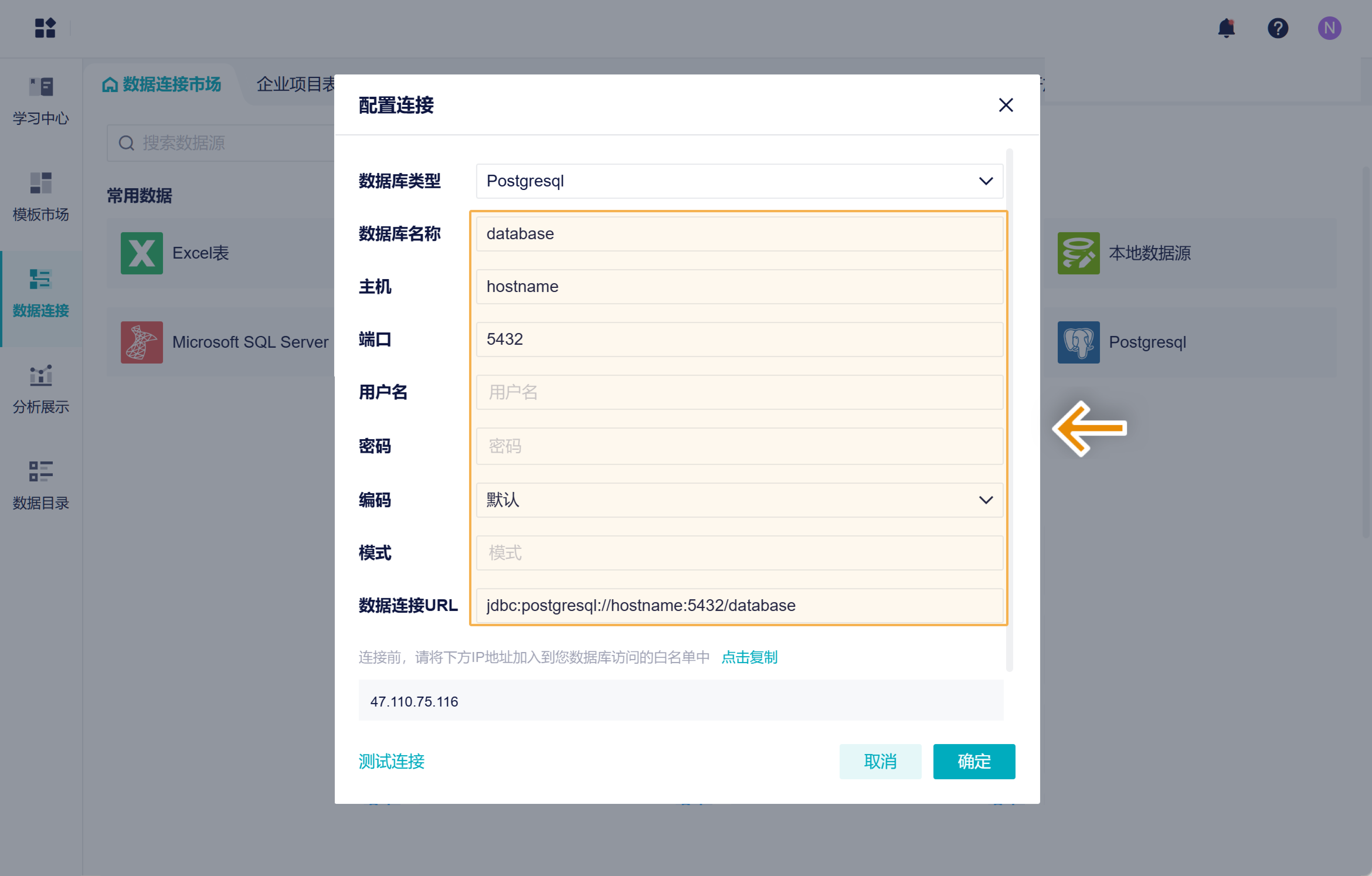
Task: Choose the 本地数据源 icon
Action: (x=1079, y=253)
